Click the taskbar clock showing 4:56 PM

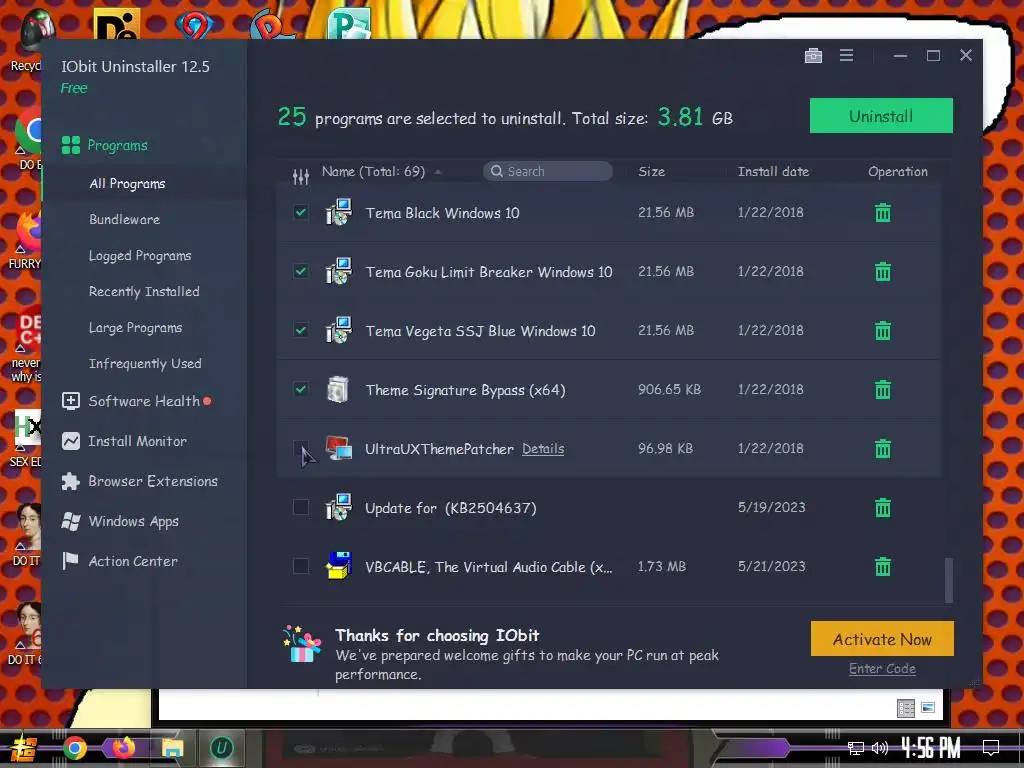click(x=931, y=748)
